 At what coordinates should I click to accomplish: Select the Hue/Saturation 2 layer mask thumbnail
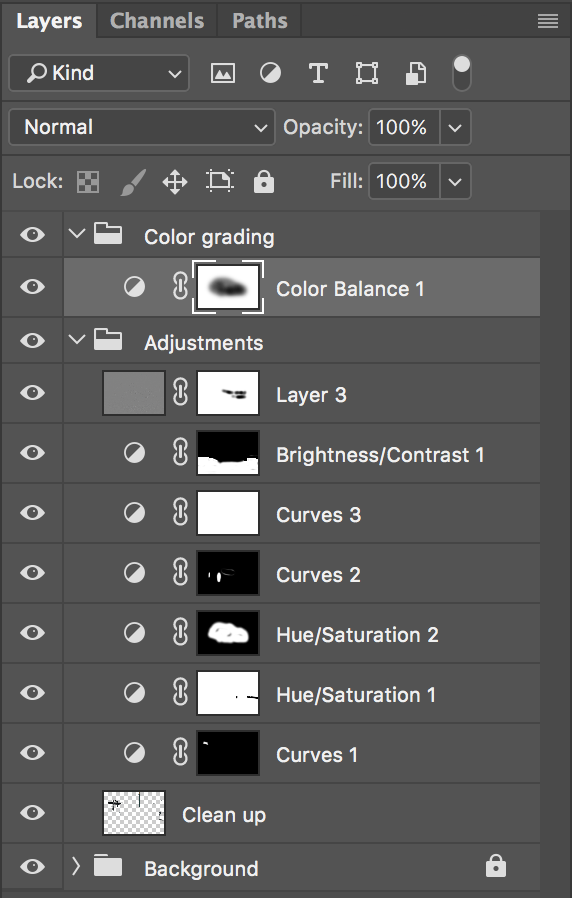(x=228, y=633)
